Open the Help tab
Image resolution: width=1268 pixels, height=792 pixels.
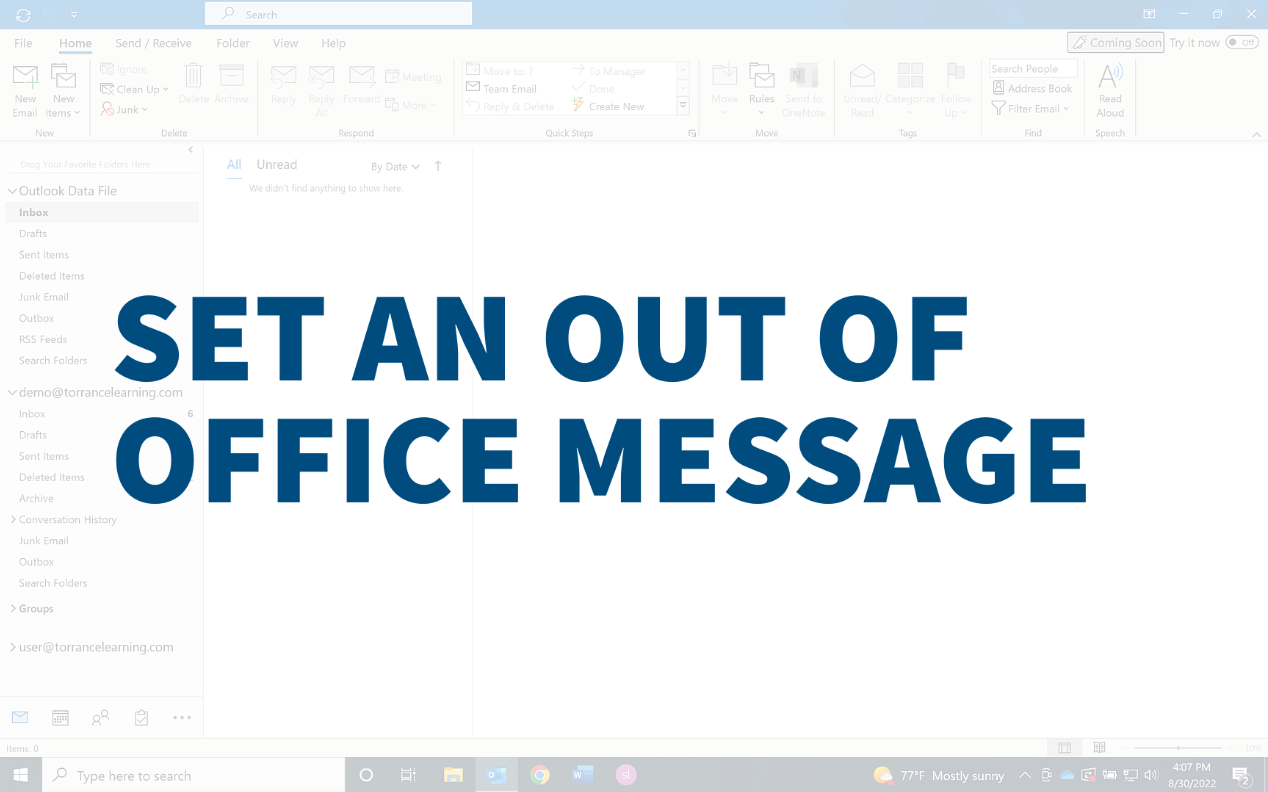point(333,43)
